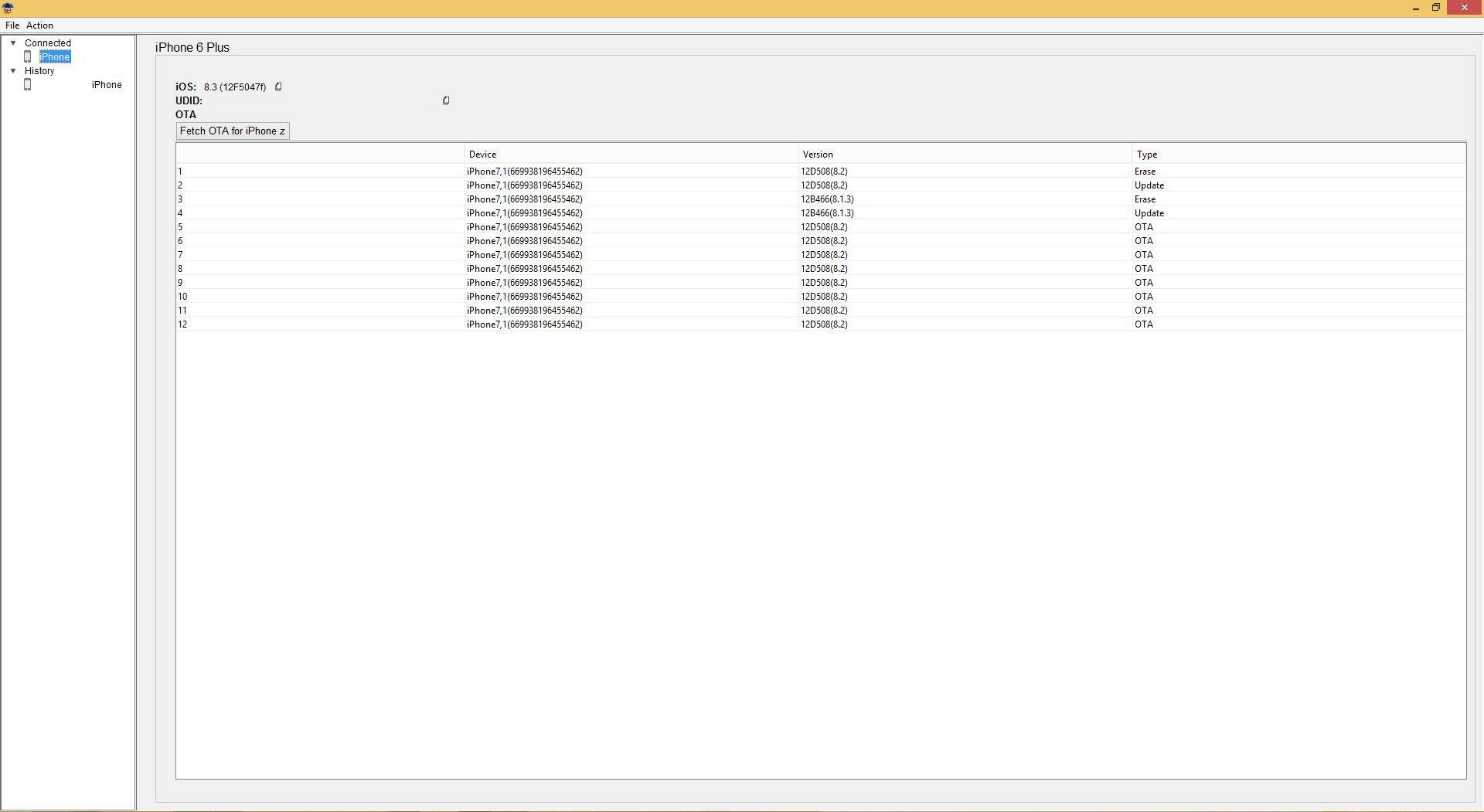Select row 2 number cell
The width and height of the screenshot is (1484, 812).
pos(320,185)
